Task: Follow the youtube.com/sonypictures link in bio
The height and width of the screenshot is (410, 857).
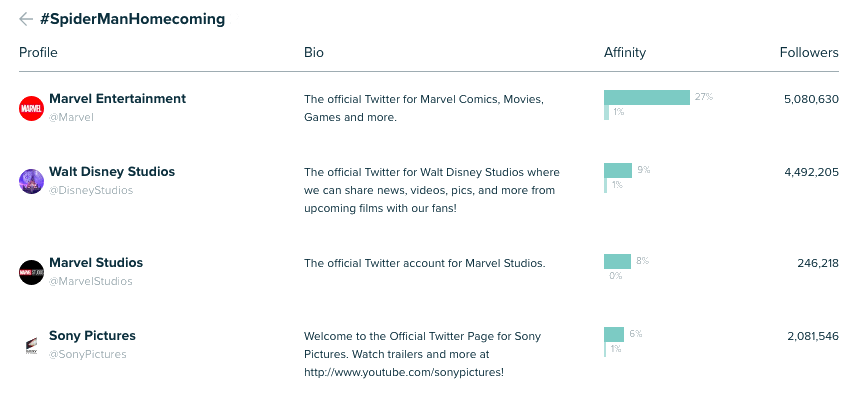Action: point(404,372)
